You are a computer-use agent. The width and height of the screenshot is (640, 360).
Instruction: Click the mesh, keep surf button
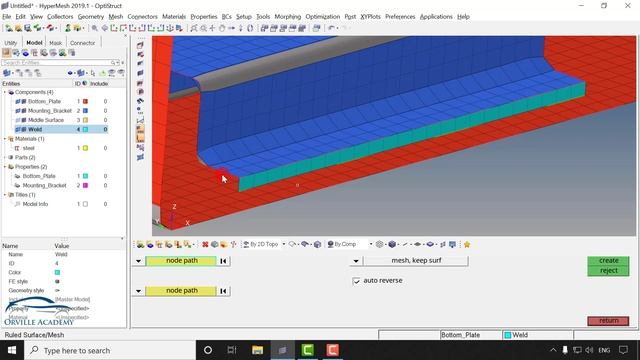pos(416,261)
